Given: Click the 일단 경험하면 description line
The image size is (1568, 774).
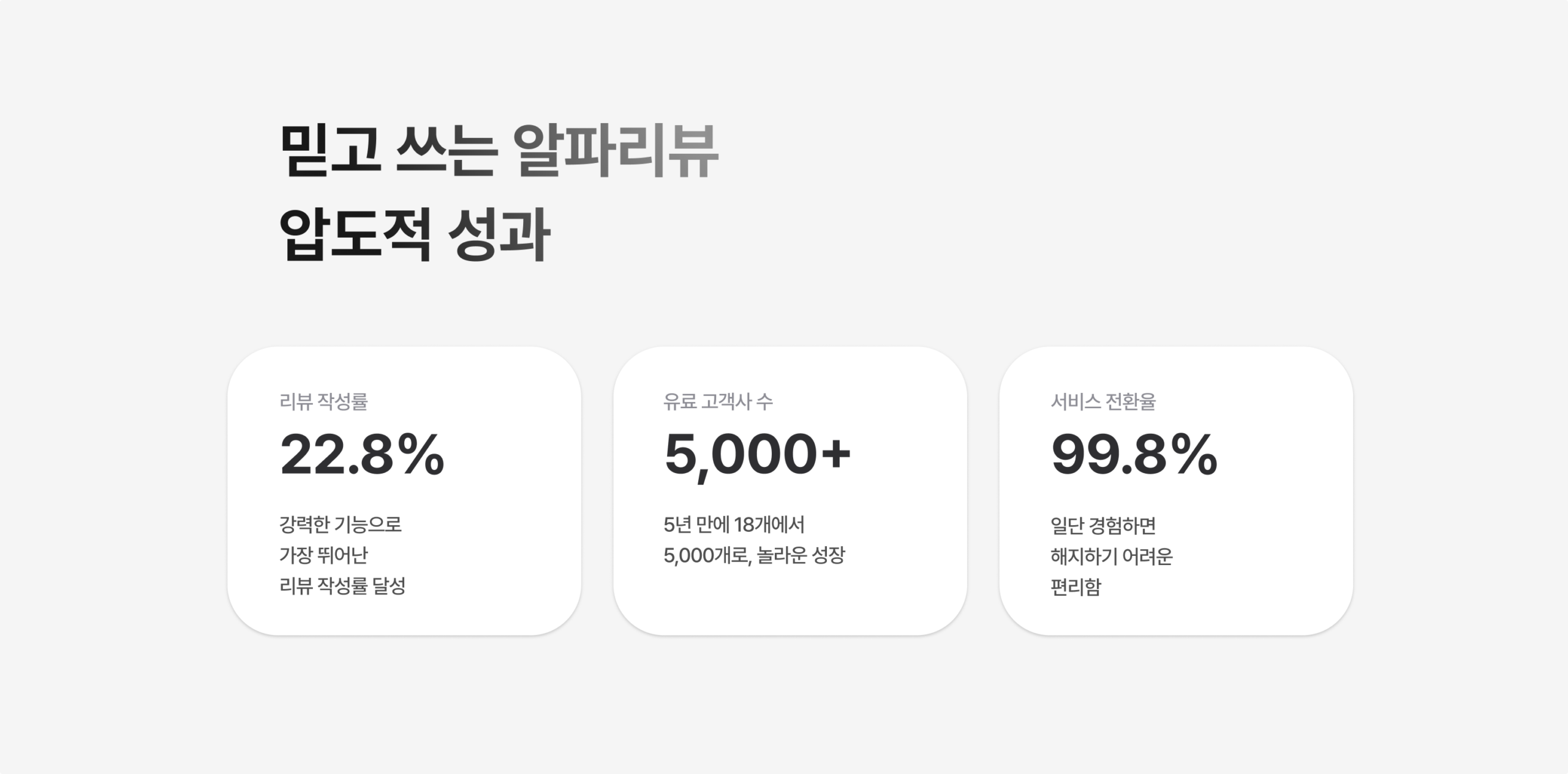Looking at the screenshot, I should (x=1103, y=525).
